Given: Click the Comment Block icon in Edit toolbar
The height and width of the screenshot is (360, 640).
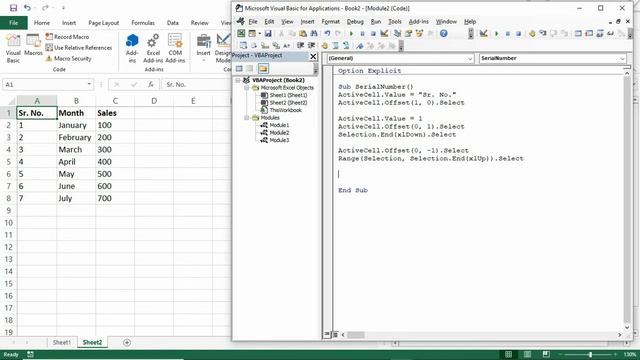Looking at the screenshot, I should tap(335, 45).
